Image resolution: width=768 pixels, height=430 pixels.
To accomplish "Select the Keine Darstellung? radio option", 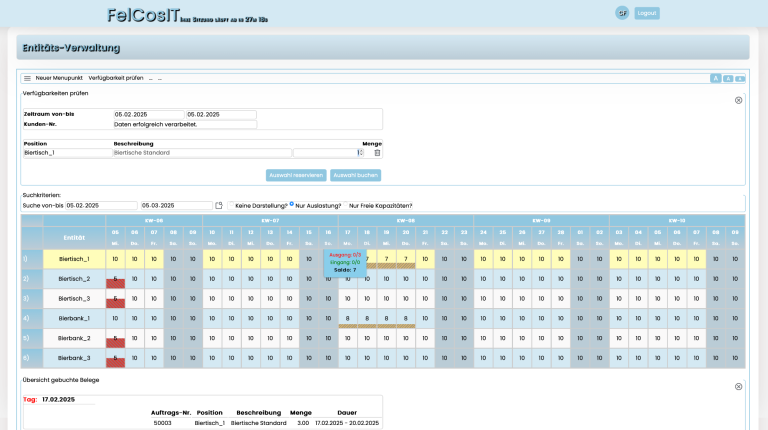I will tap(232, 205).
